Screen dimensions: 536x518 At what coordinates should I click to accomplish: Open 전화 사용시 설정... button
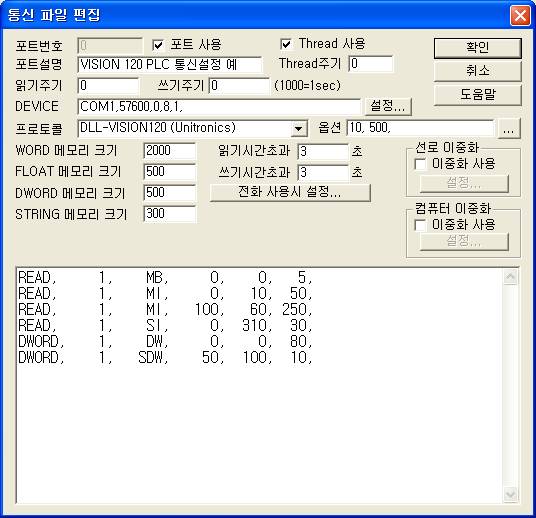click(290, 192)
